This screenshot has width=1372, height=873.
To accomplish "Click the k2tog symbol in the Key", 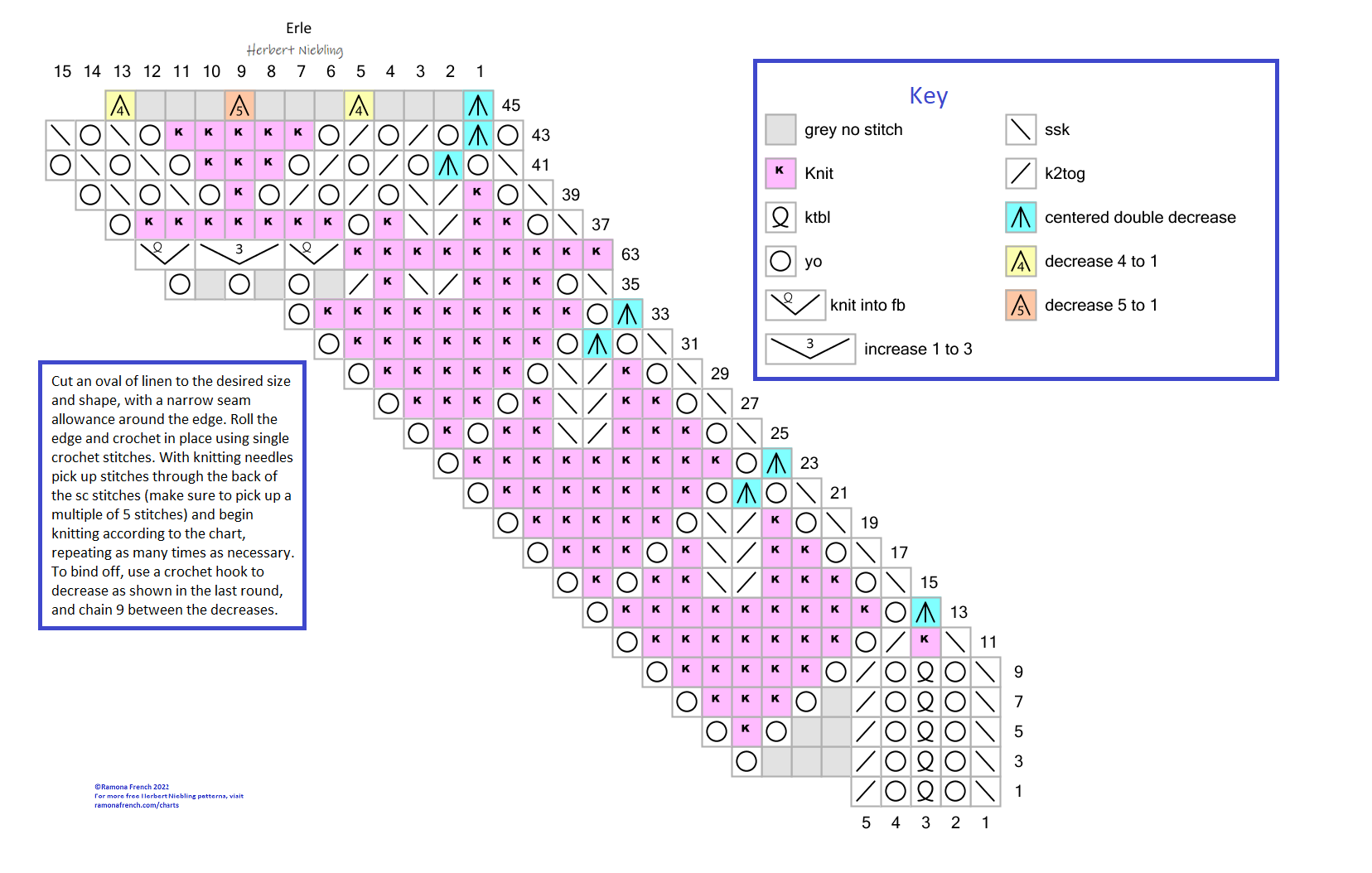I will click(1021, 173).
